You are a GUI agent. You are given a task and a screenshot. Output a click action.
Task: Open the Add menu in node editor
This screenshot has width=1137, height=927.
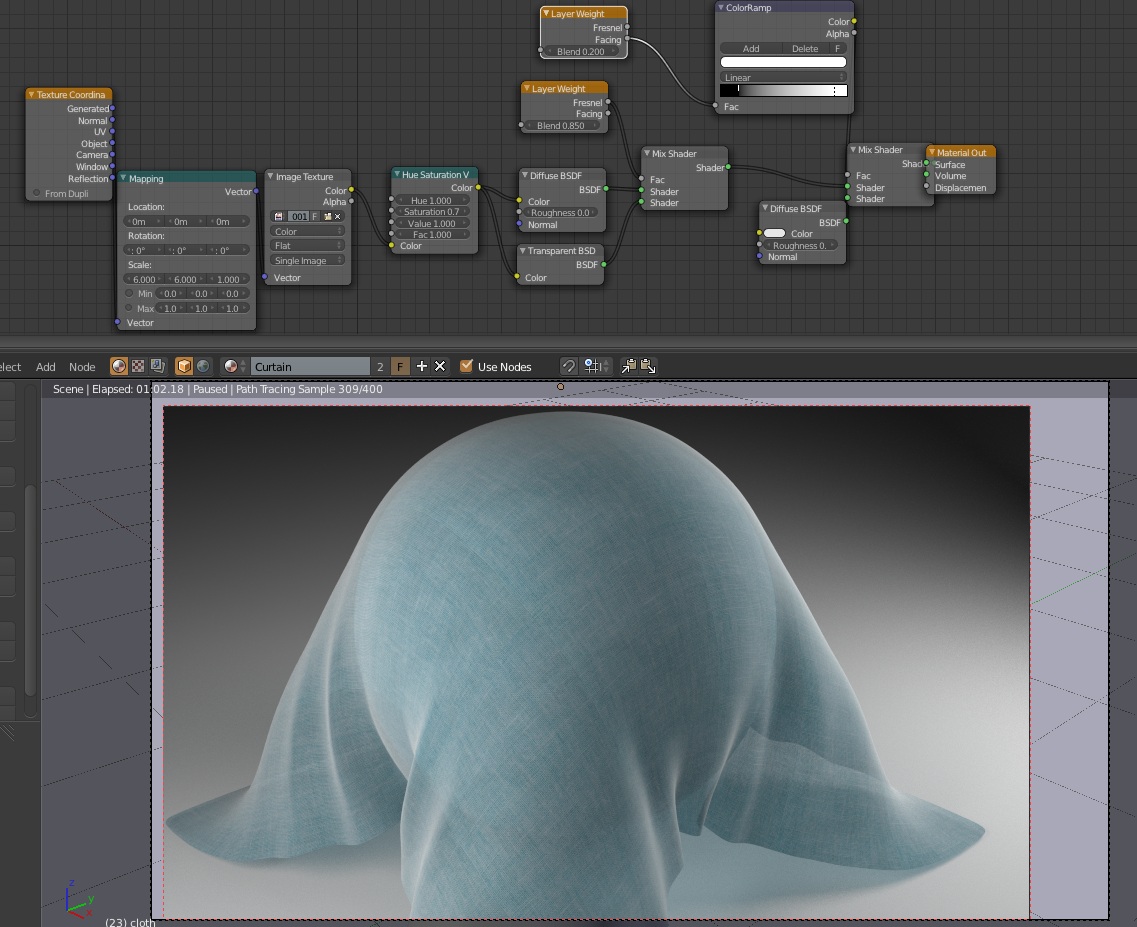(x=46, y=367)
